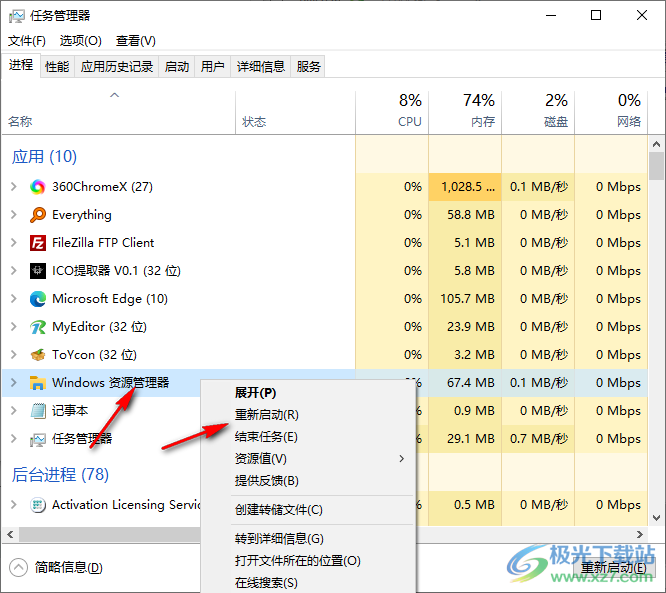Switch to the 服务 tab
The height and width of the screenshot is (593, 666).
[x=308, y=67]
